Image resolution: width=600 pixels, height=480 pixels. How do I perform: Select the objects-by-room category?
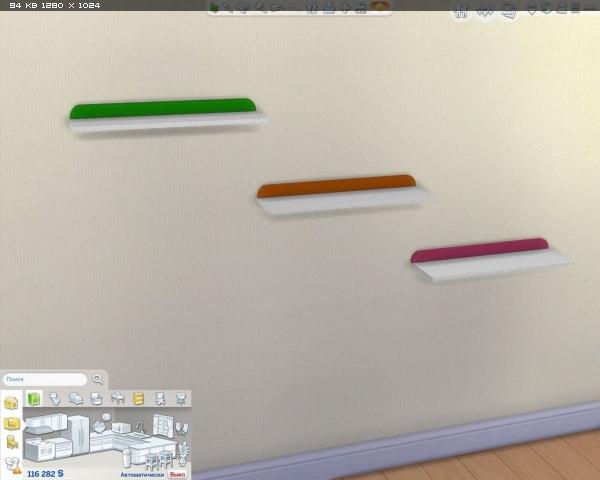pos(12,423)
